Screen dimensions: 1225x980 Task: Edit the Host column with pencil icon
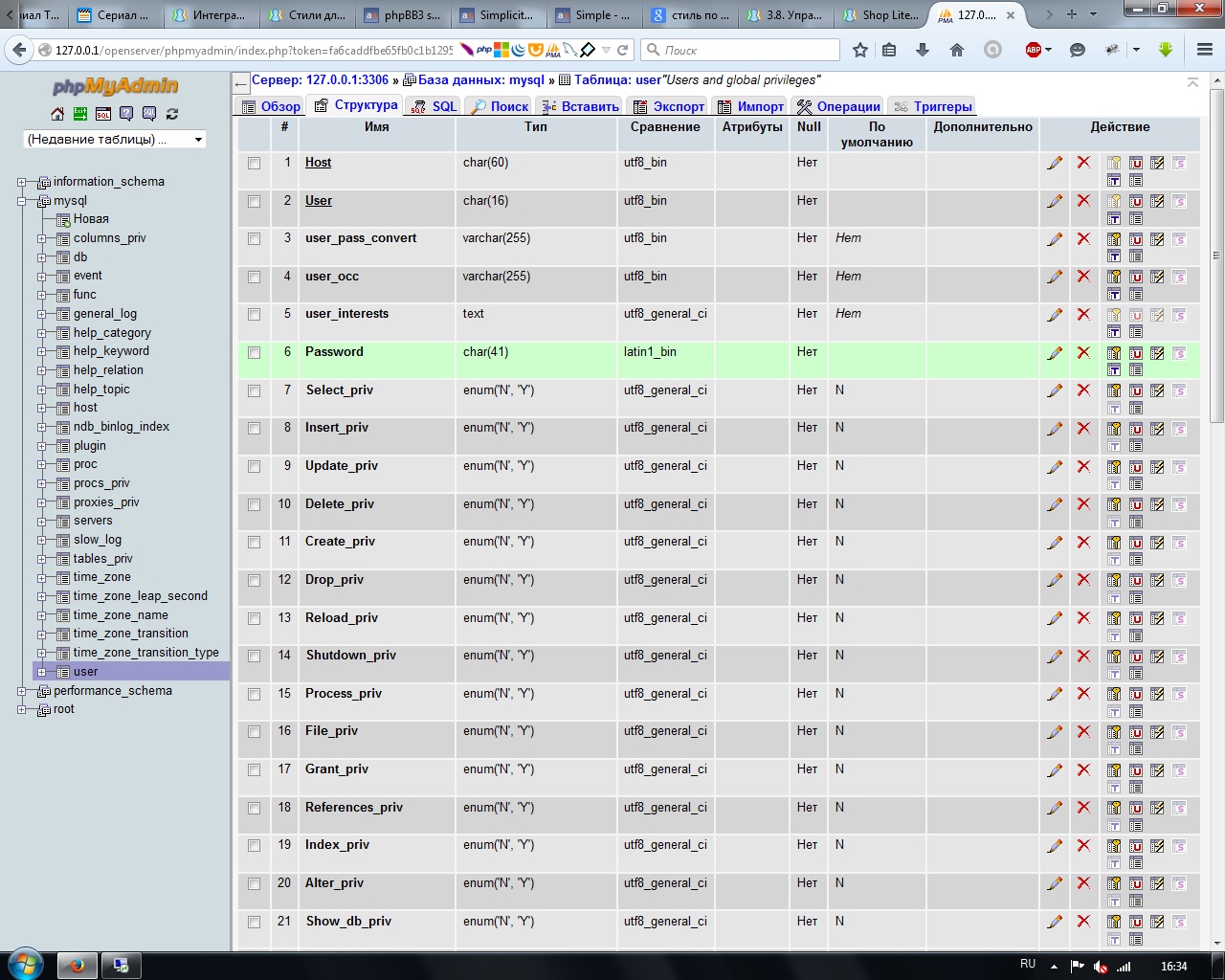tap(1055, 163)
